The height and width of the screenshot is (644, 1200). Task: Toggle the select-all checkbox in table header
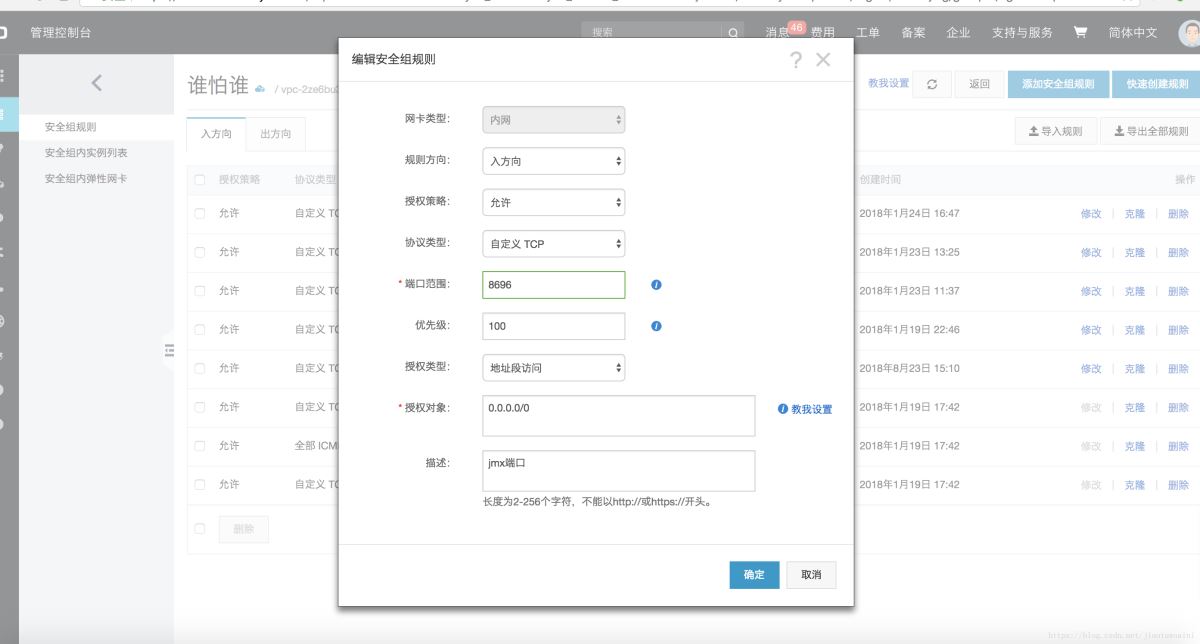(200, 180)
